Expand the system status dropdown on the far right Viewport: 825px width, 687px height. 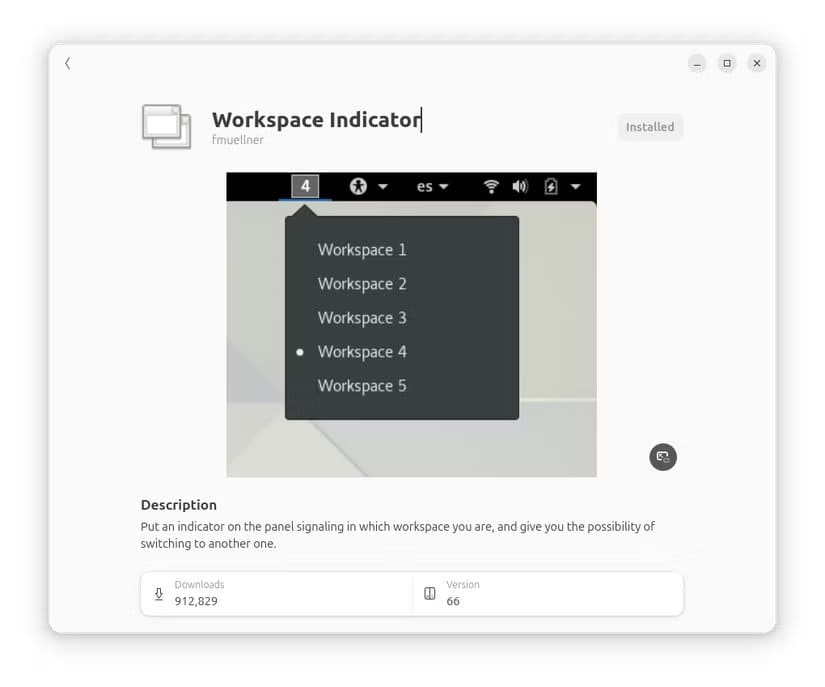point(575,186)
